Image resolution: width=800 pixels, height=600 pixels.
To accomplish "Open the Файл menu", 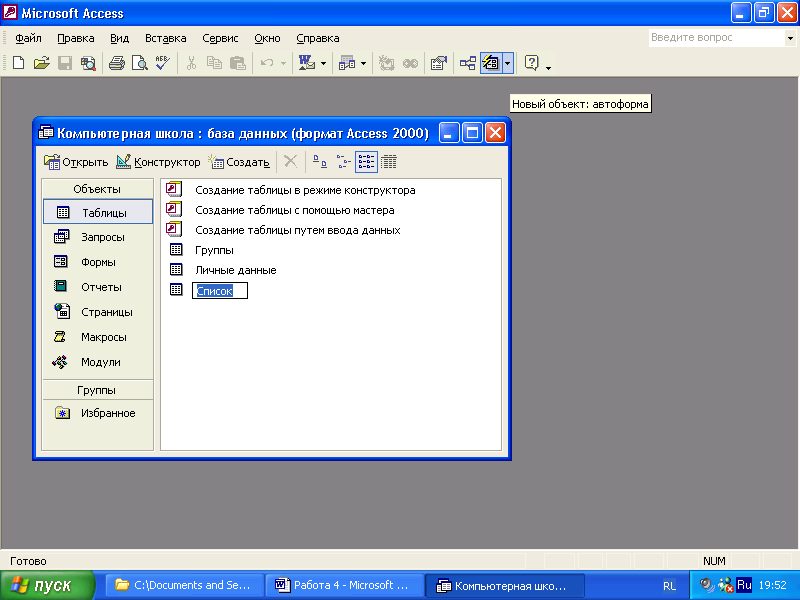I will click(x=28, y=38).
